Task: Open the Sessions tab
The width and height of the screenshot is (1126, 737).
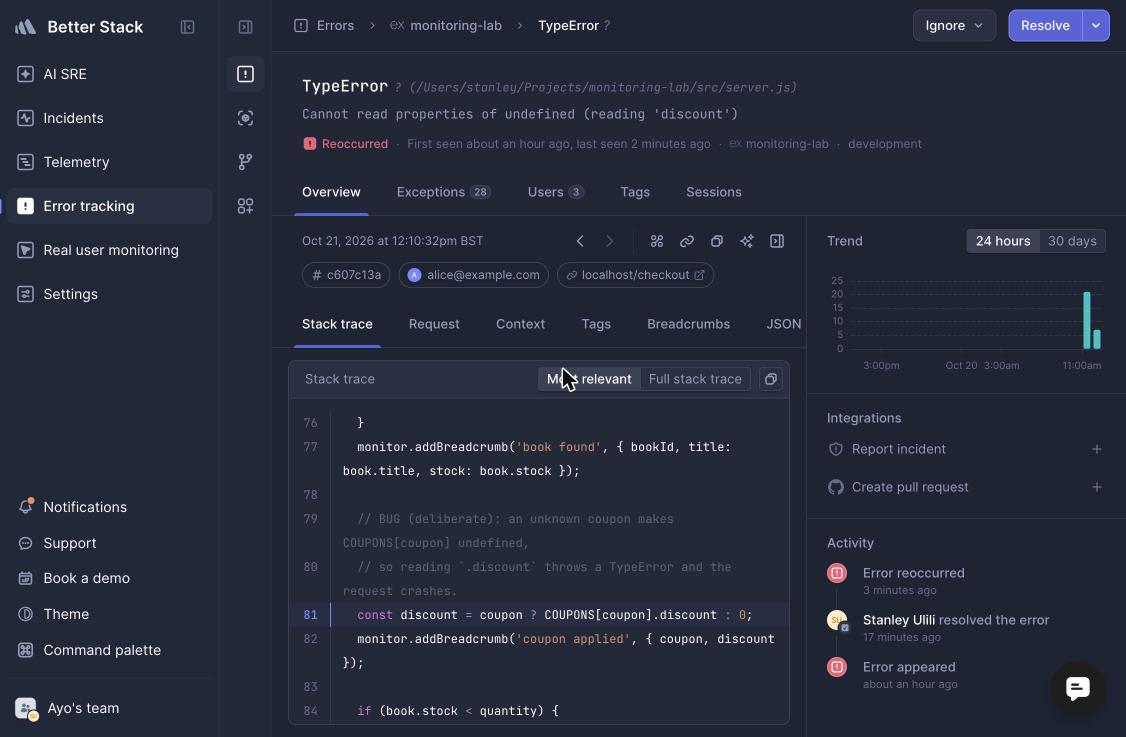Action: [714, 193]
